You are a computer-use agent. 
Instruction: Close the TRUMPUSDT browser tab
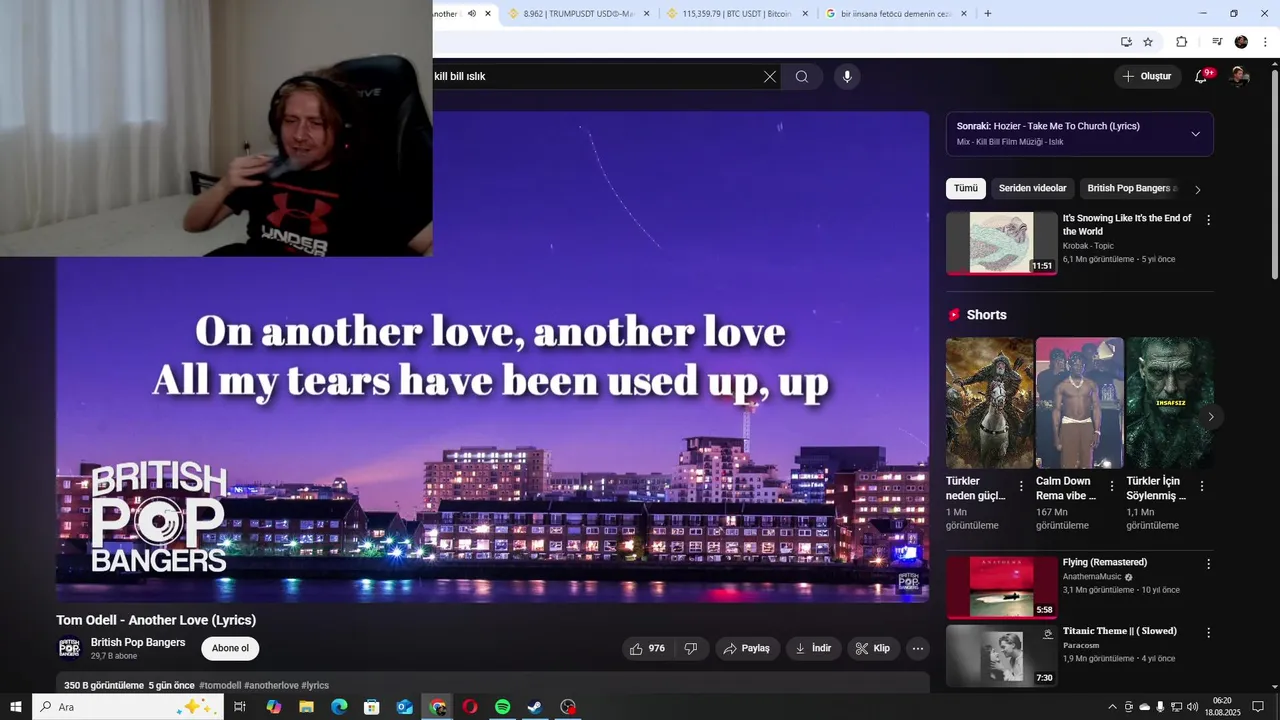tap(646, 14)
